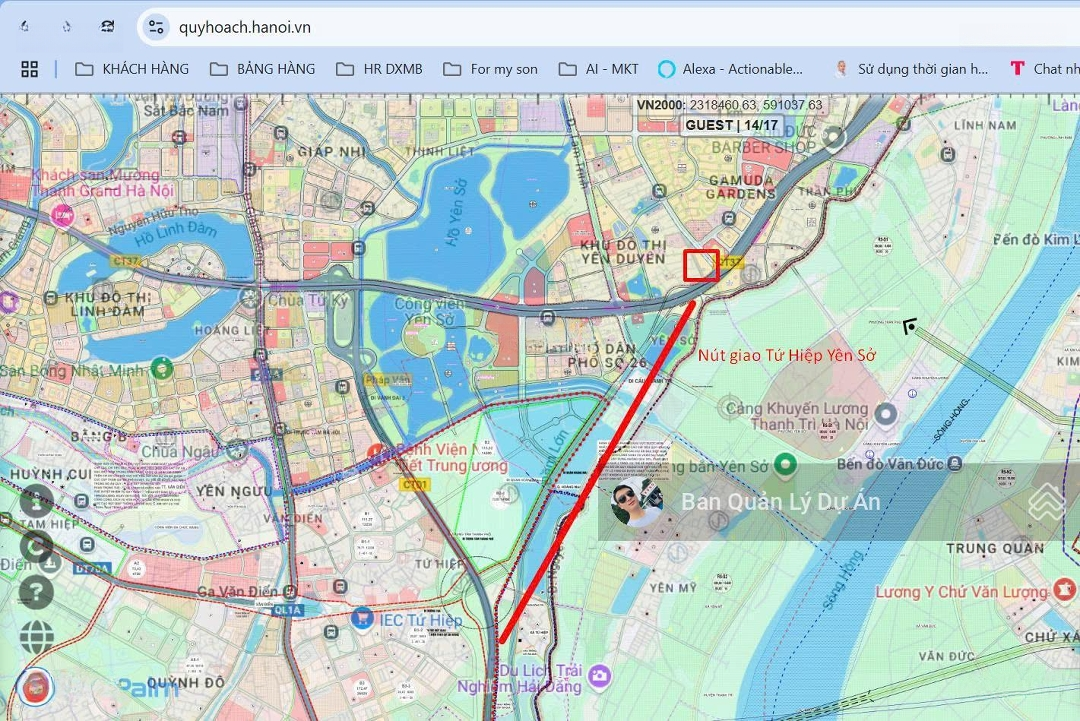Open the layers stack icon on right edge
1080x721 pixels.
tap(1048, 502)
